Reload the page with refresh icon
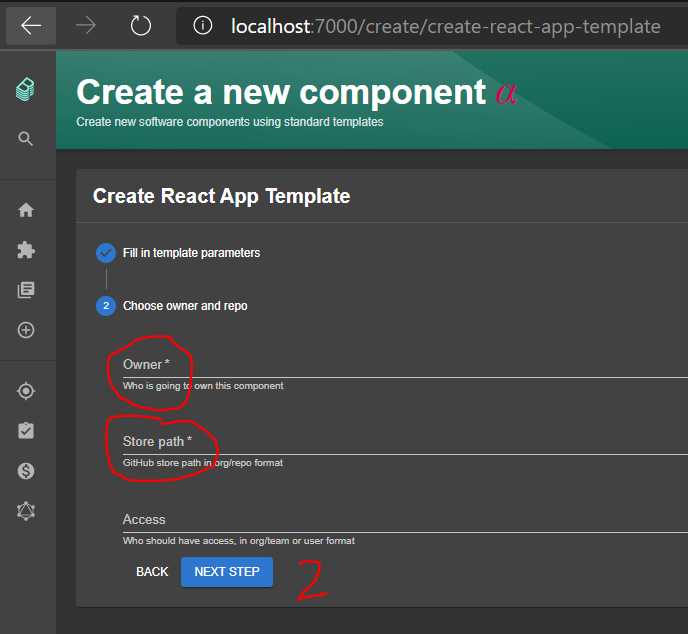 click(141, 26)
